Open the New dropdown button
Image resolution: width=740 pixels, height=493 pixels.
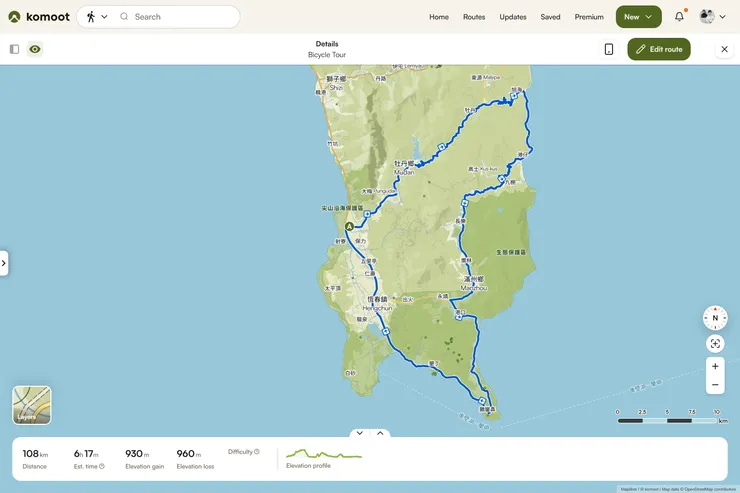pos(638,17)
